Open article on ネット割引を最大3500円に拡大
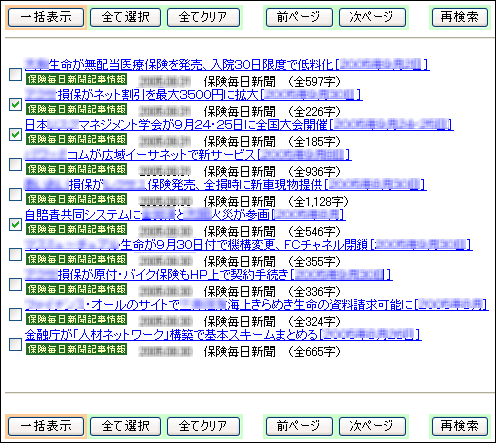This screenshot has height=443, width=496. 194,95
